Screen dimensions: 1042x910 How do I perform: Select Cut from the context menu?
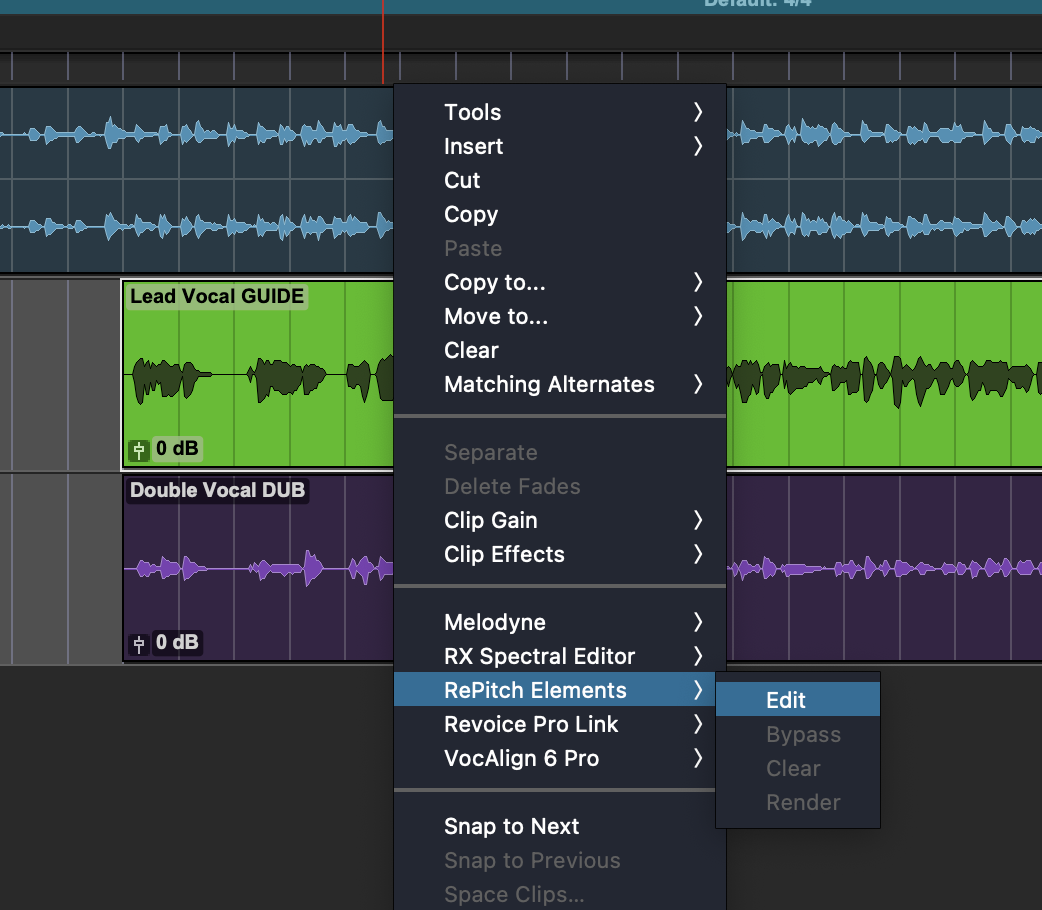(x=462, y=180)
